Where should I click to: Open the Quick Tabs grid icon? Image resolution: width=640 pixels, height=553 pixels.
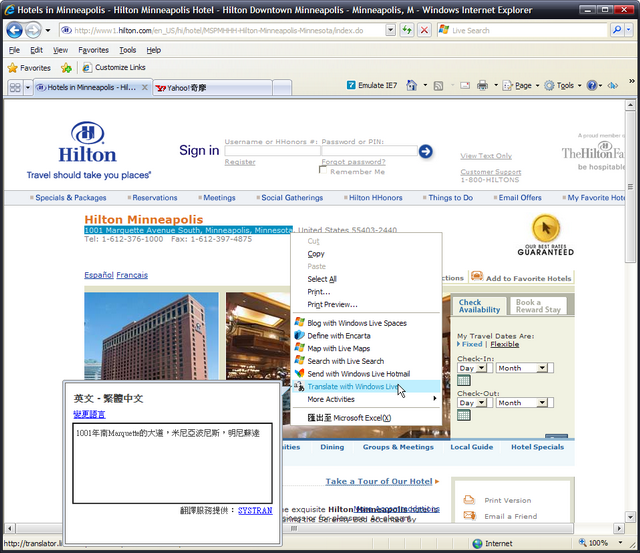(x=15, y=87)
